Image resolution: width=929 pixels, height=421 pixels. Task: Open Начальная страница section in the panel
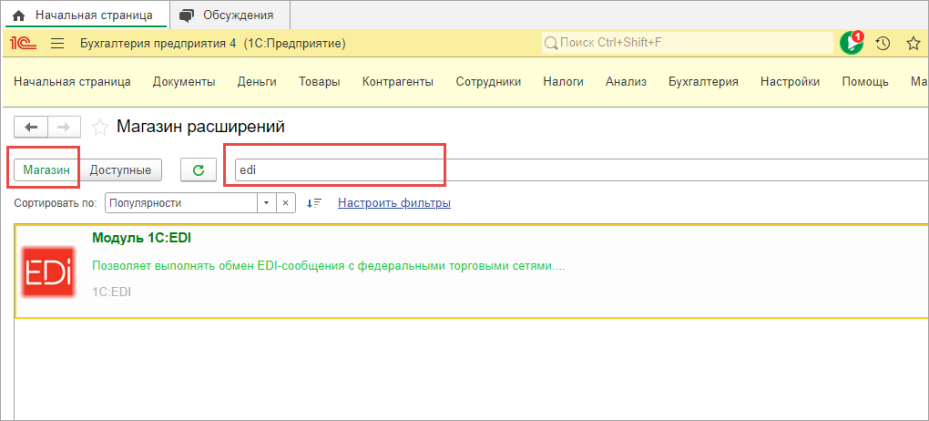point(72,82)
